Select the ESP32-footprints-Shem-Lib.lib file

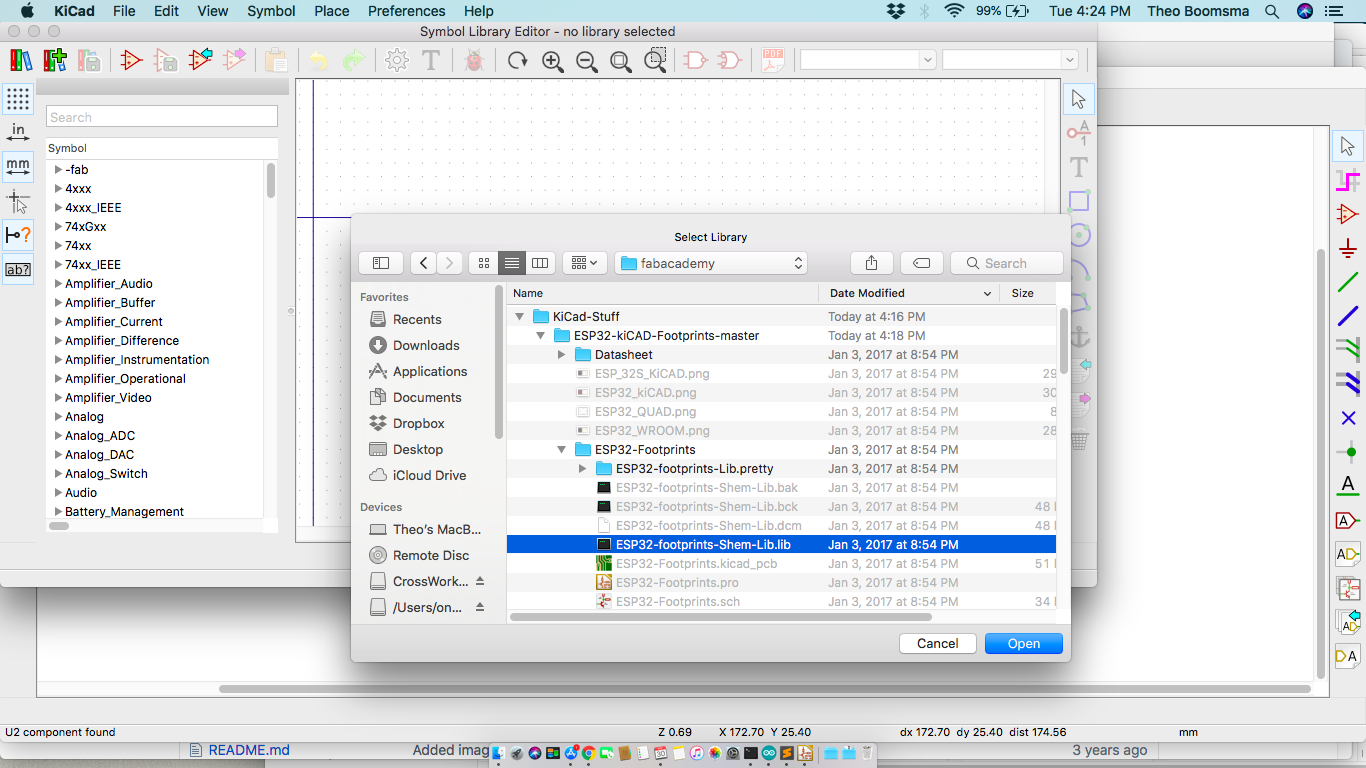point(781,545)
